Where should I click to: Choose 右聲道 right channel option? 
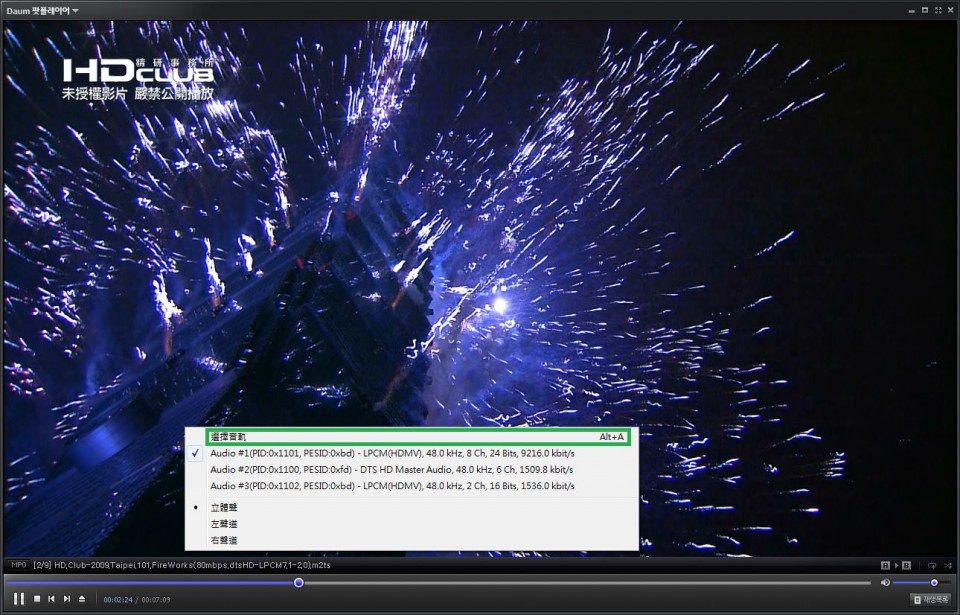tap(411, 540)
